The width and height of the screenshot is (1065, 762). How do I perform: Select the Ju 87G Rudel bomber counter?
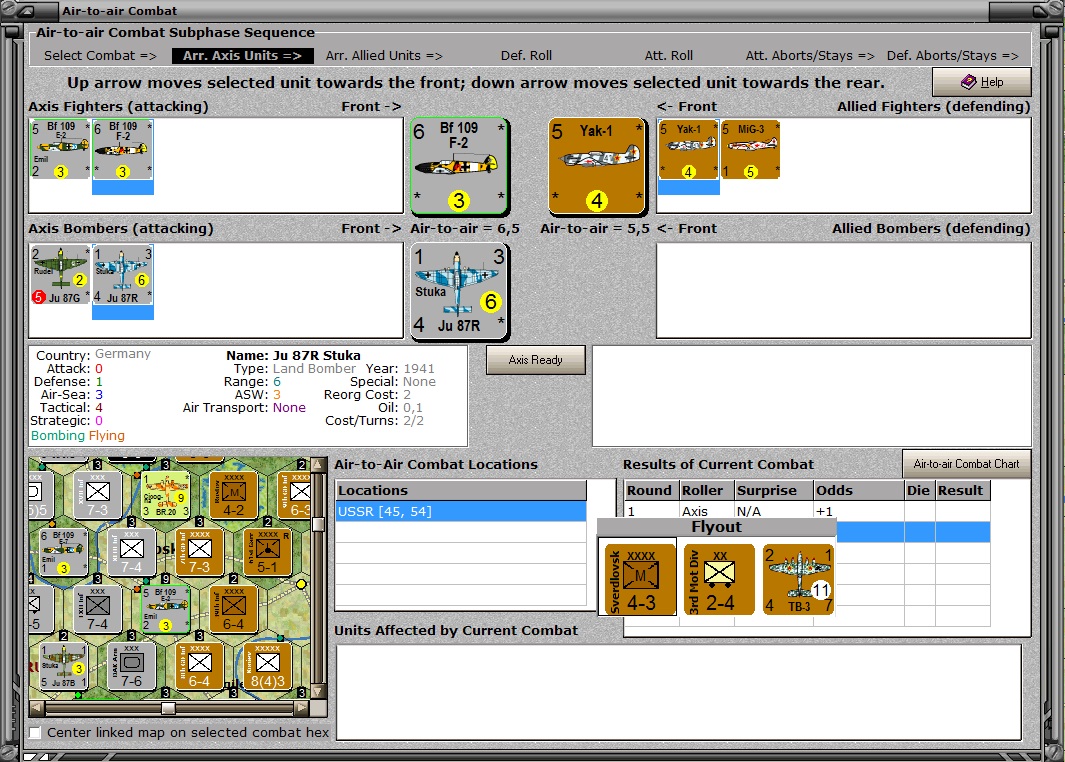click(60, 274)
